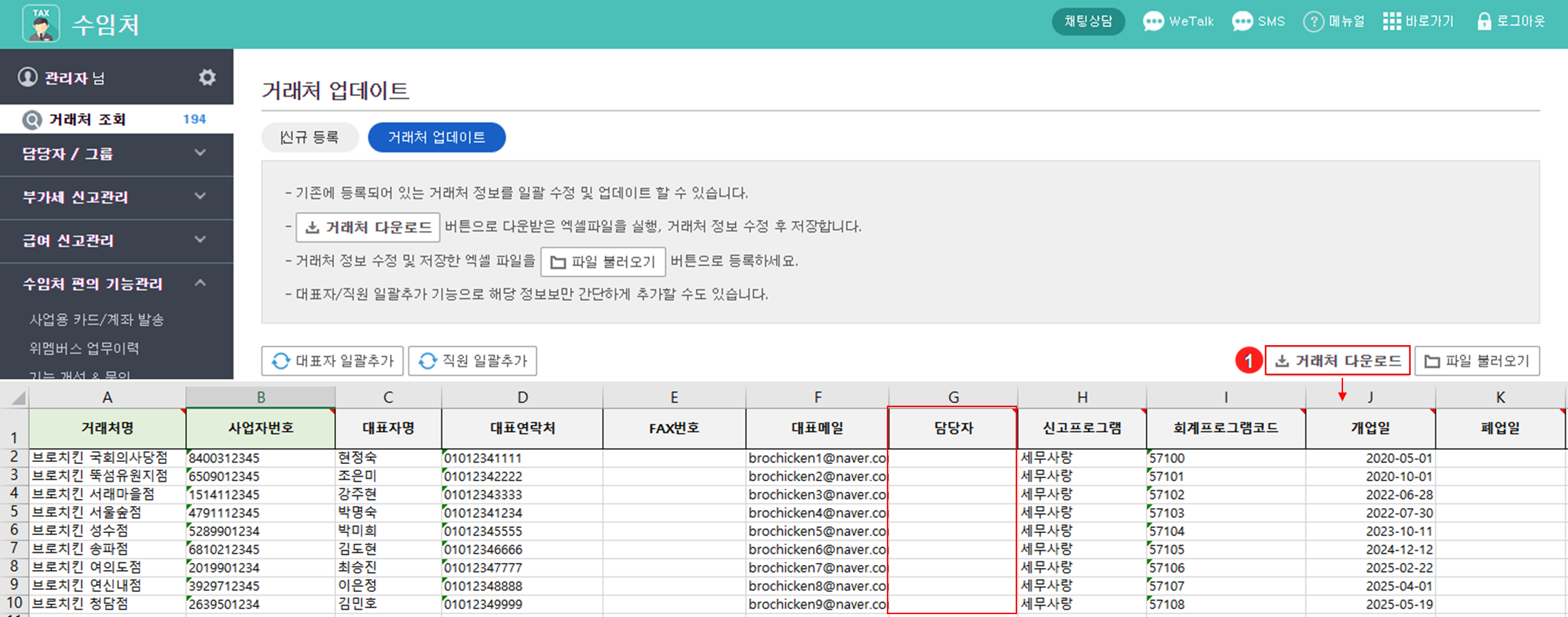1568x617 pixels.
Task: Click the 거래처명 header cell
Action: [107, 428]
